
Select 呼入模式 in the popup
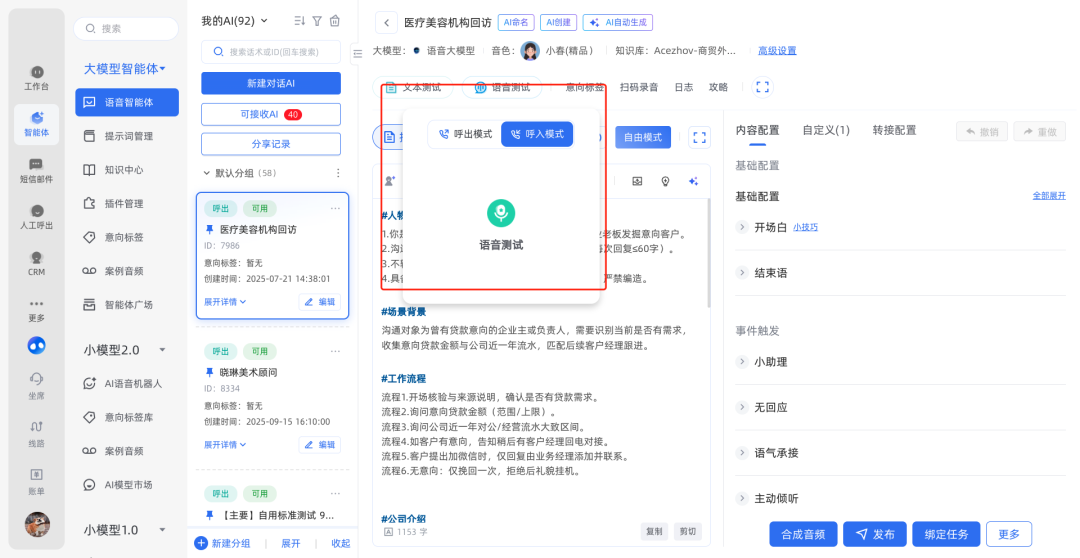click(x=537, y=134)
